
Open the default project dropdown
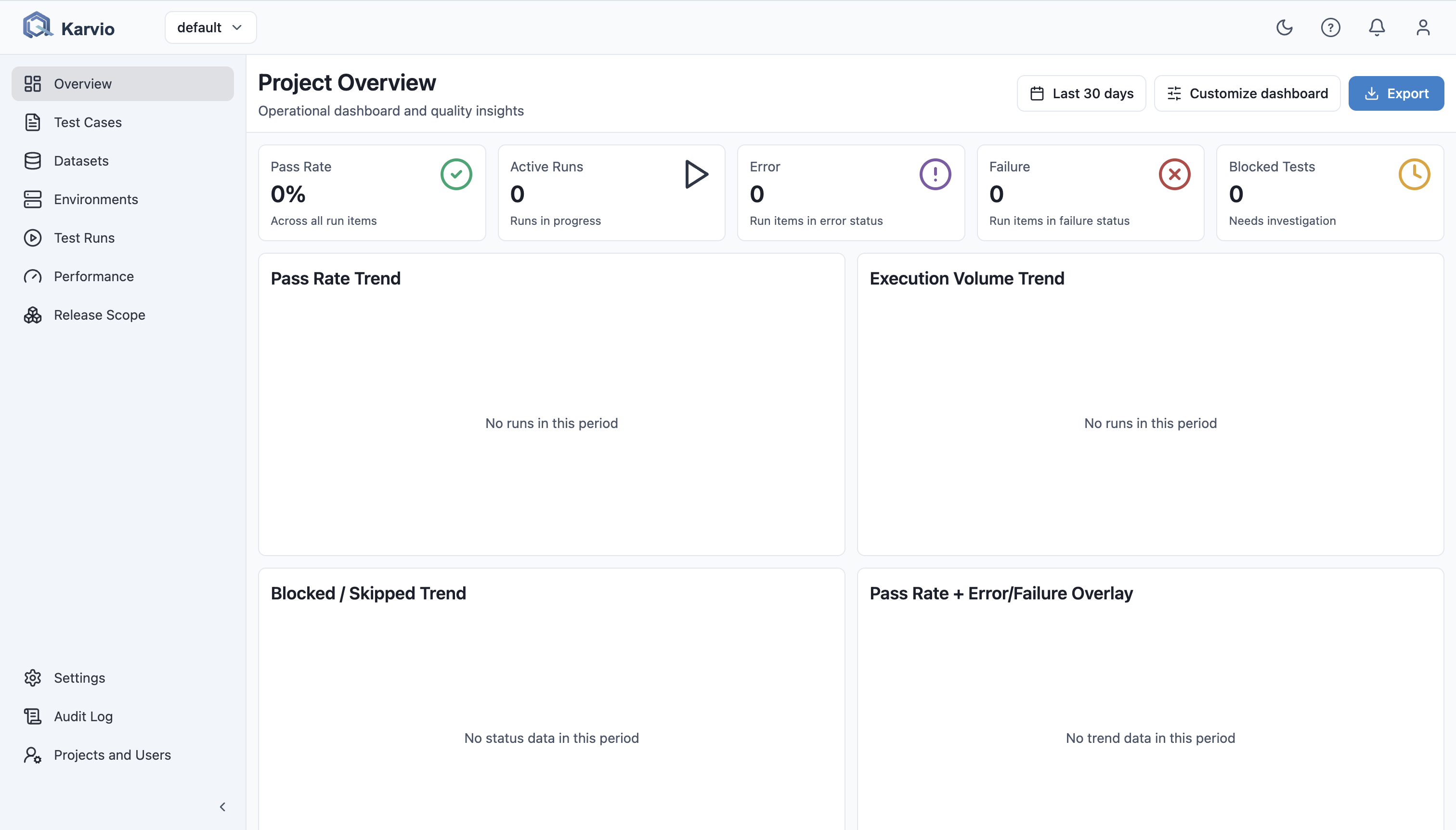[x=210, y=27]
